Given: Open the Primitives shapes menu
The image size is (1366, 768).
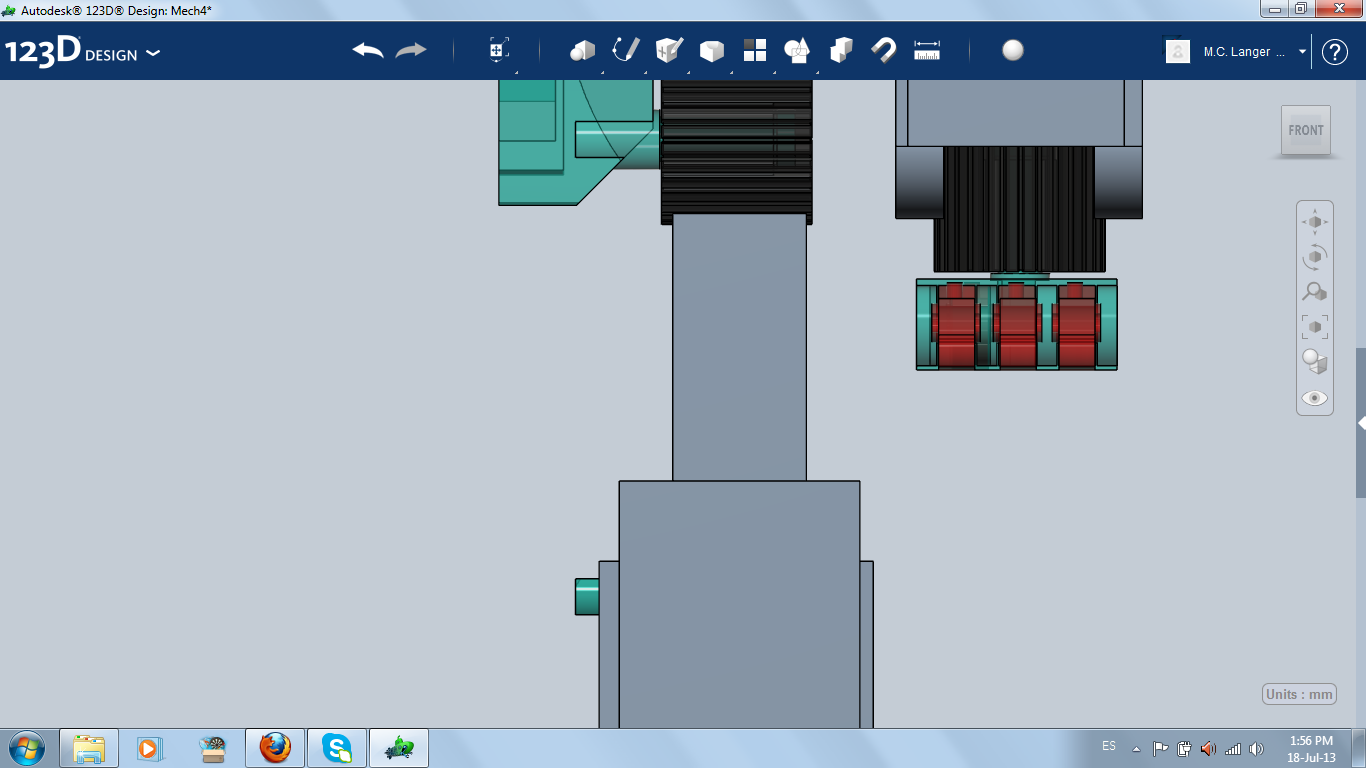Looking at the screenshot, I should (582, 50).
